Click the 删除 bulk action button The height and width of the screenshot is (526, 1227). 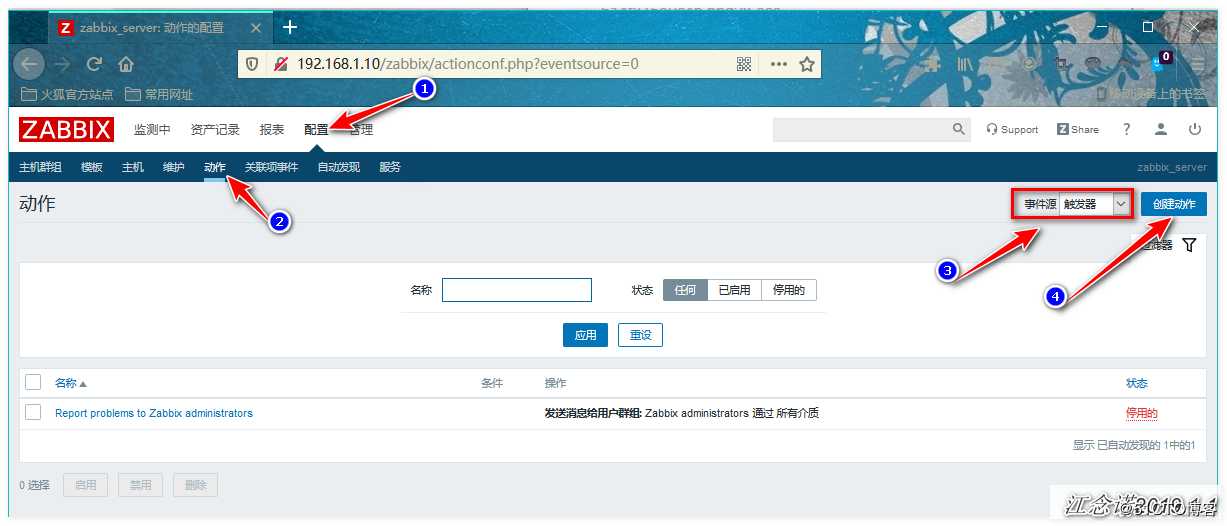click(195, 485)
